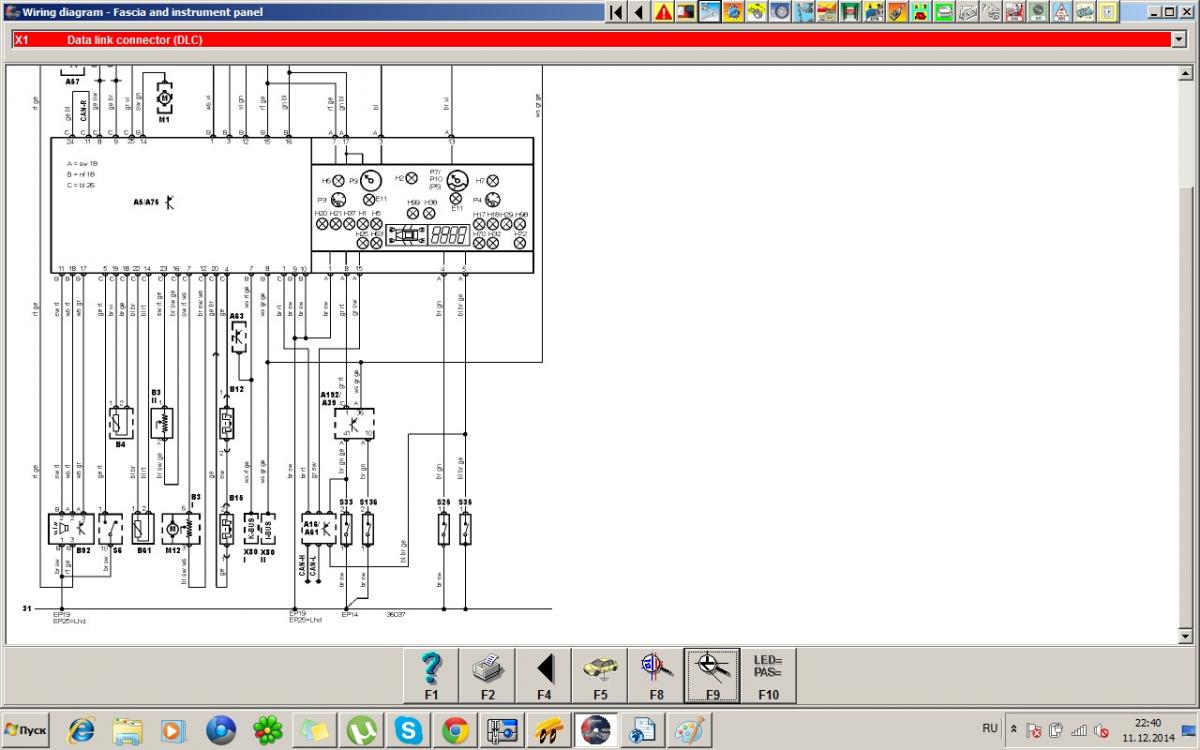The width and height of the screenshot is (1200, 750).
Task: Go back using the F4 black arrow button
Action: tap(544, 675)
